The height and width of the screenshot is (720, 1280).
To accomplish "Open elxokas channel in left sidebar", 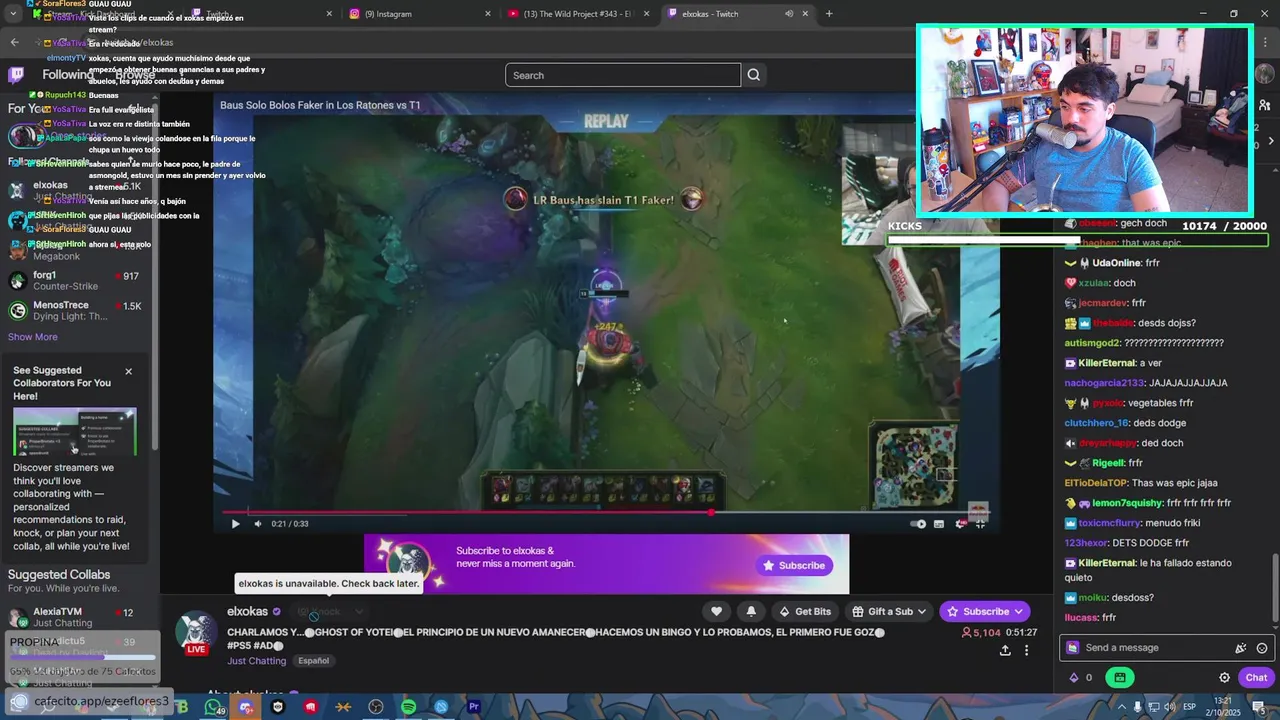I will pyautogui.click(x=75, y=191).
